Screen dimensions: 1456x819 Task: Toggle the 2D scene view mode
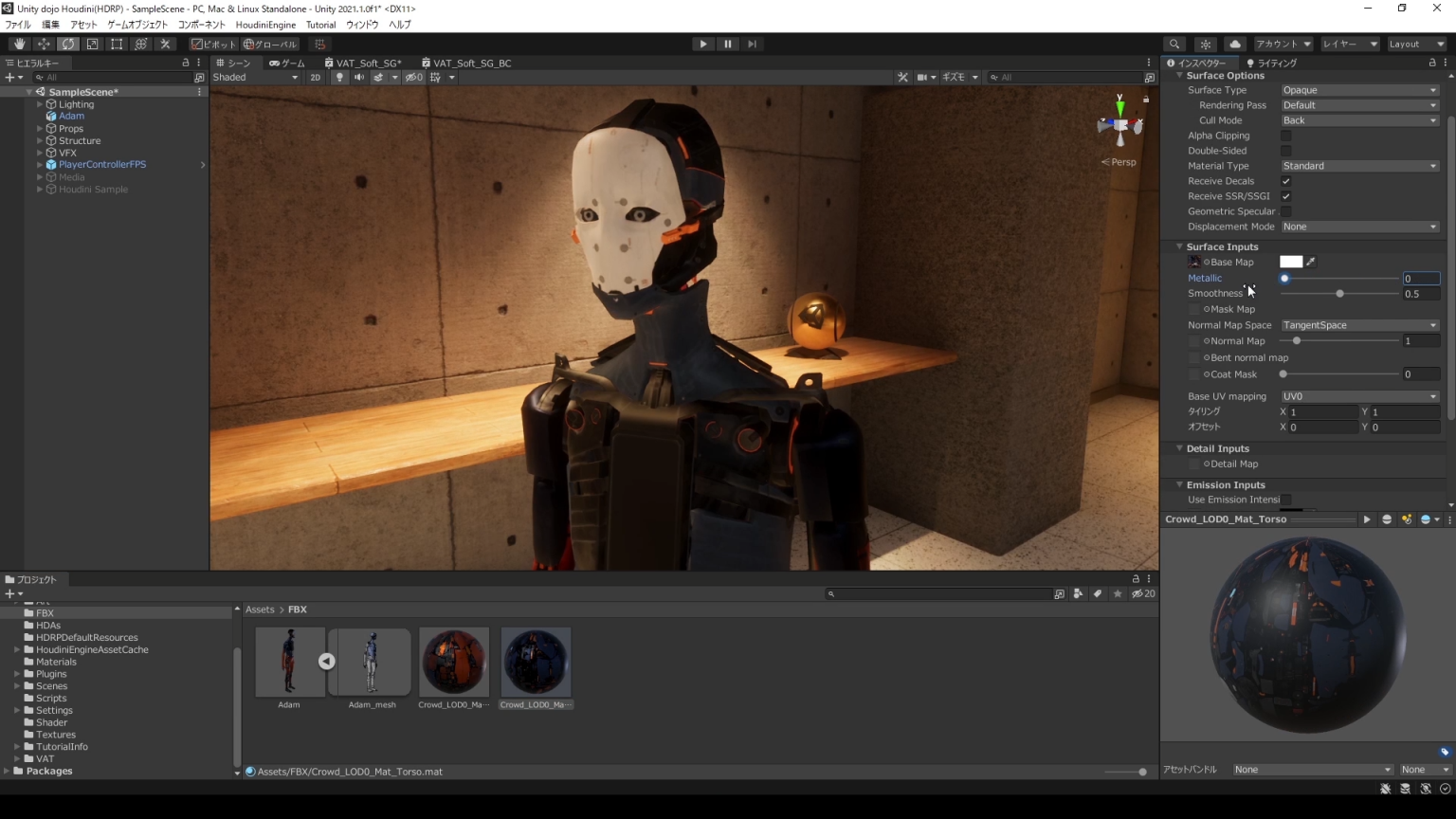coord(316,78)
